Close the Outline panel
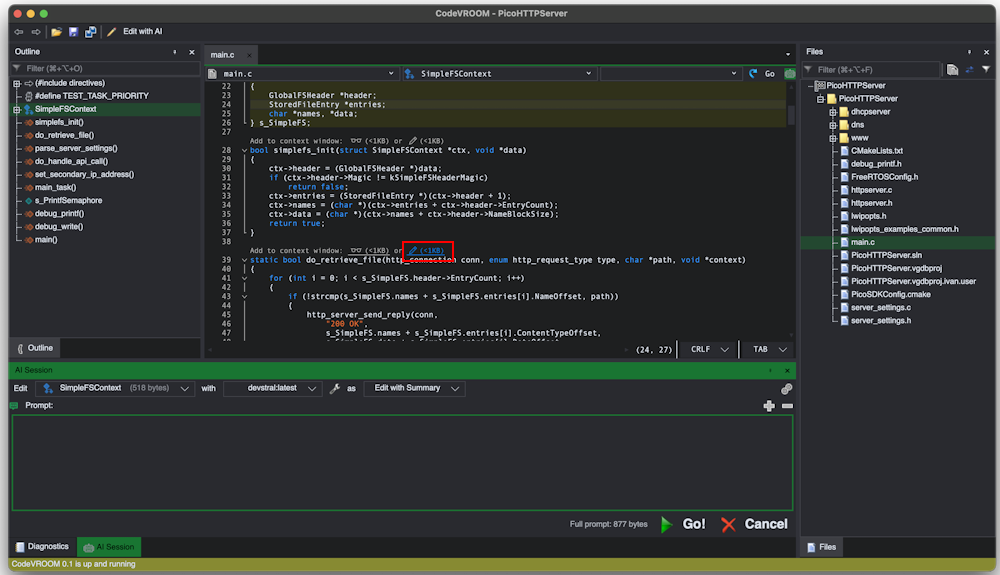Screen dimensions: 1000x575 pyautogui.click(x=192, y=52)
